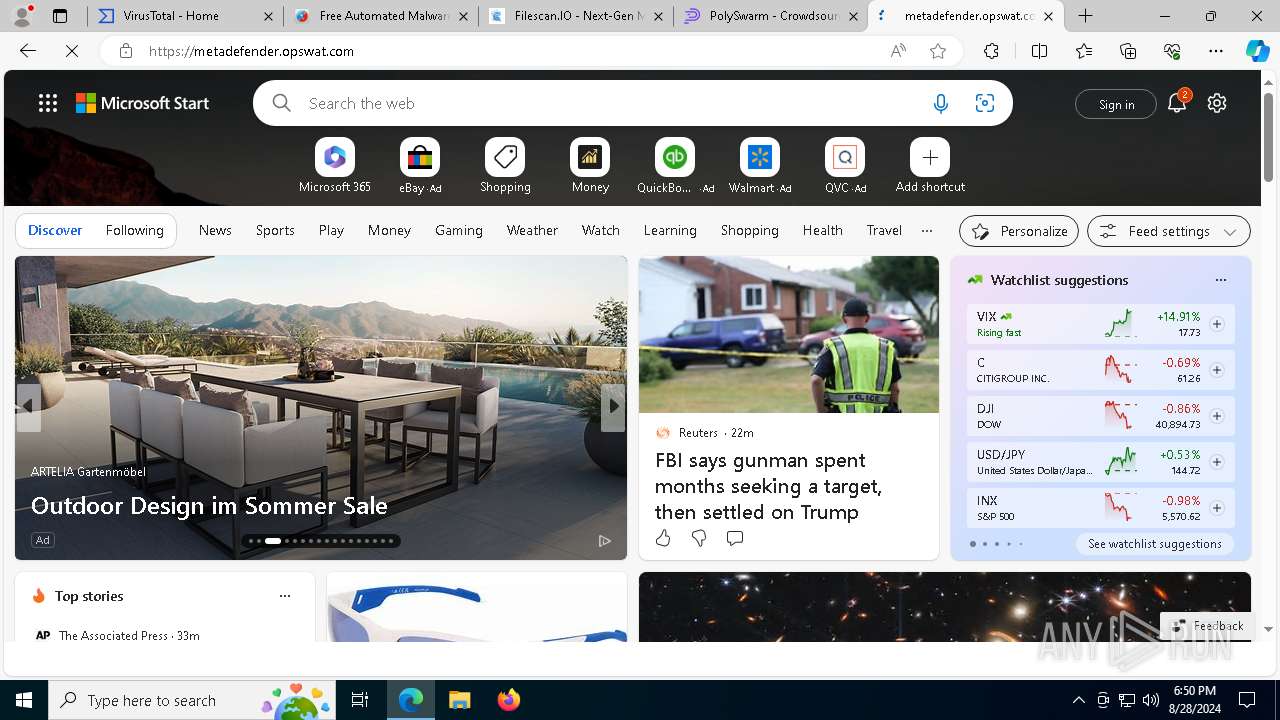Click the Search the web field
Viewport: 1280px width, 720px height.
[610, 103]
